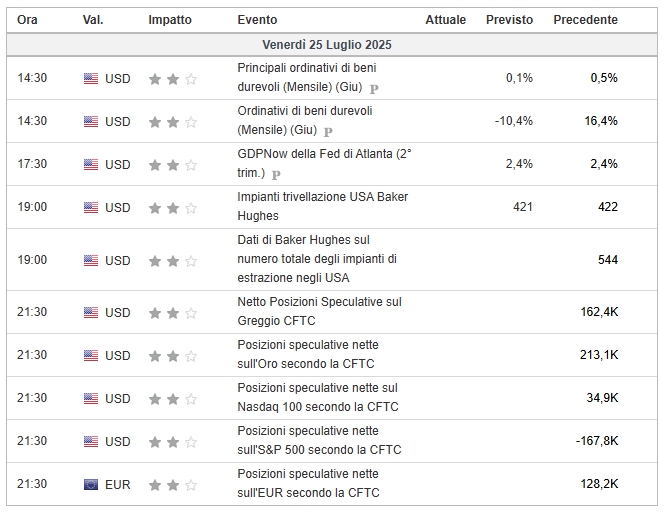Click the preliminary 'P' icon beside durevoli (Mensile) (Giu)

pos(374,89)
